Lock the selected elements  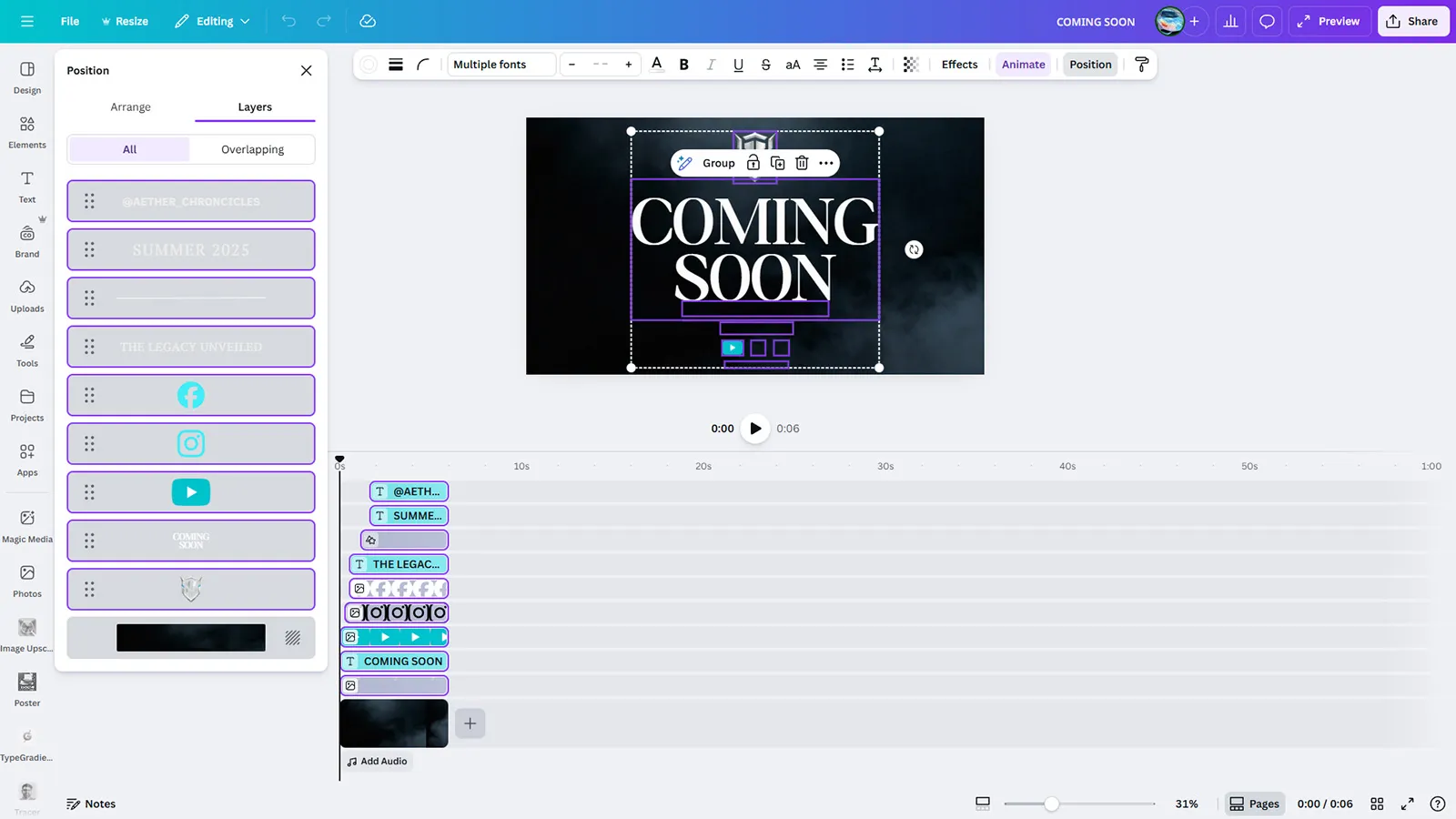tap(753, 163)
